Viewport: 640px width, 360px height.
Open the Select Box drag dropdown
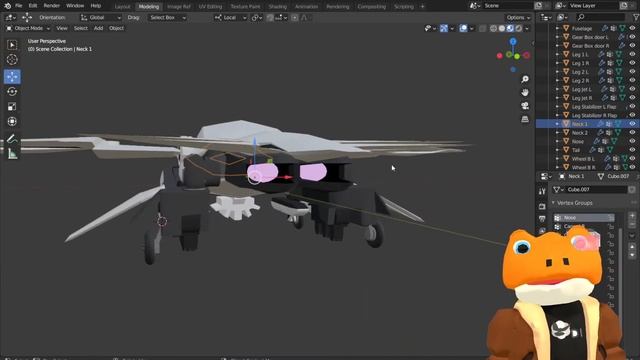168,18
